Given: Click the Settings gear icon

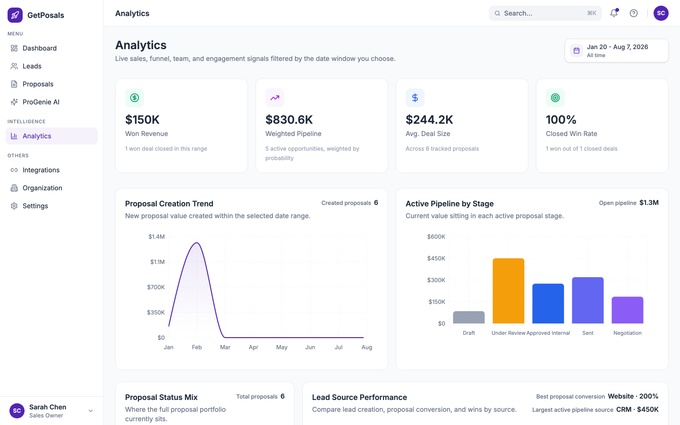Looking at the screenshot, I should click(x=14, y=206).
